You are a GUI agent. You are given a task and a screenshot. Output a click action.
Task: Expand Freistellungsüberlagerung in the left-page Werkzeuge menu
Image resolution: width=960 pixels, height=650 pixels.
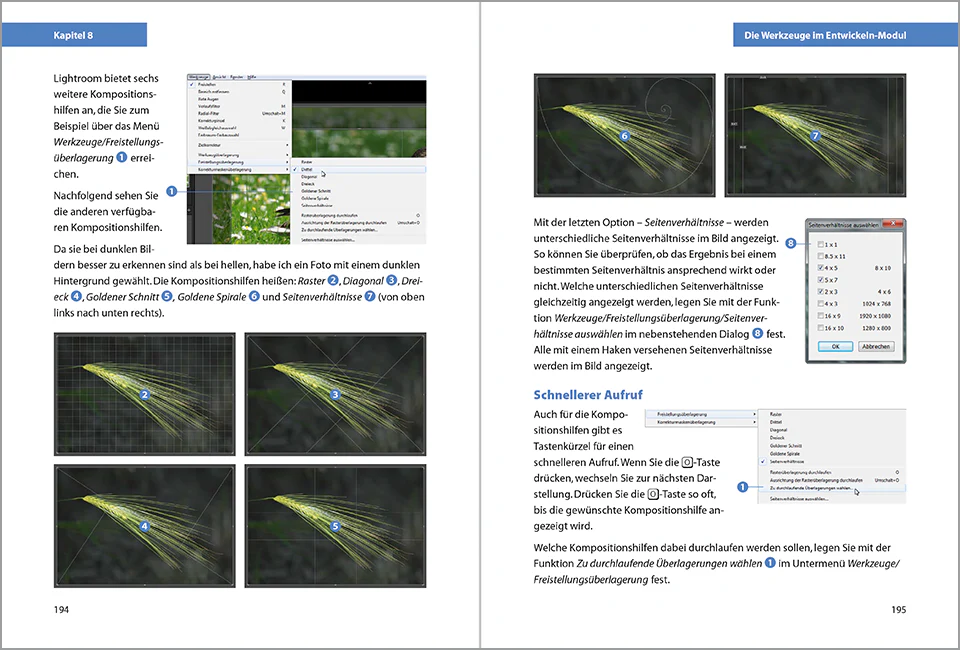click(x=239, y=162)
